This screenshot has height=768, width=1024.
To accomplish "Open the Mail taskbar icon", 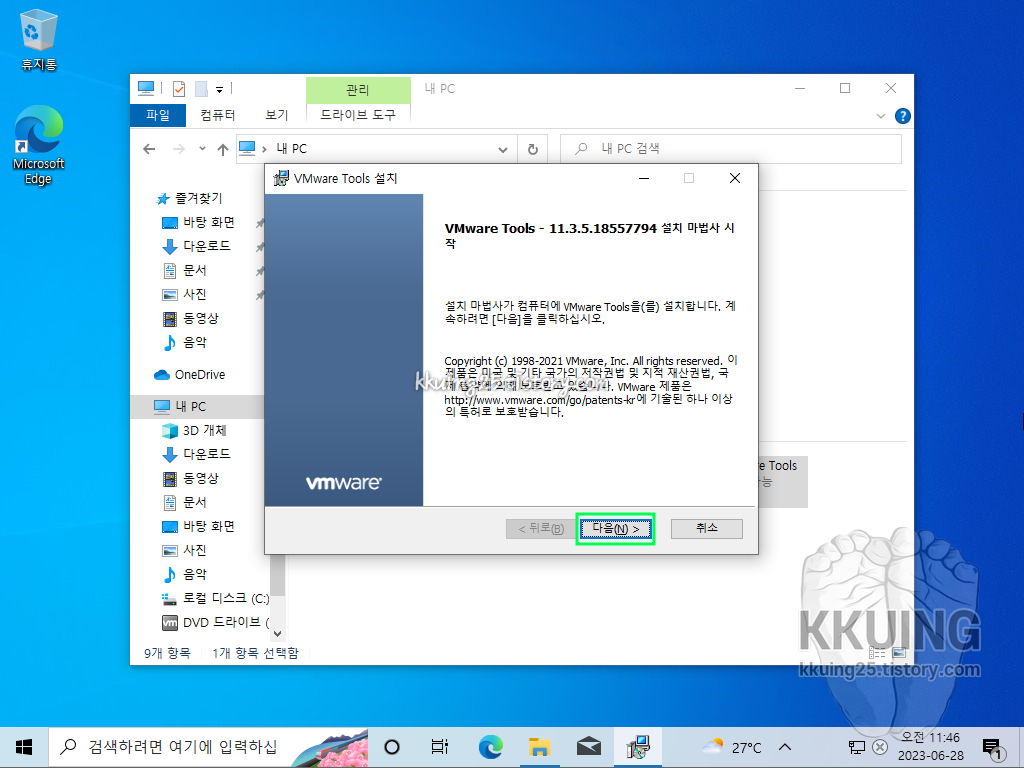I will tap(588, 747).
